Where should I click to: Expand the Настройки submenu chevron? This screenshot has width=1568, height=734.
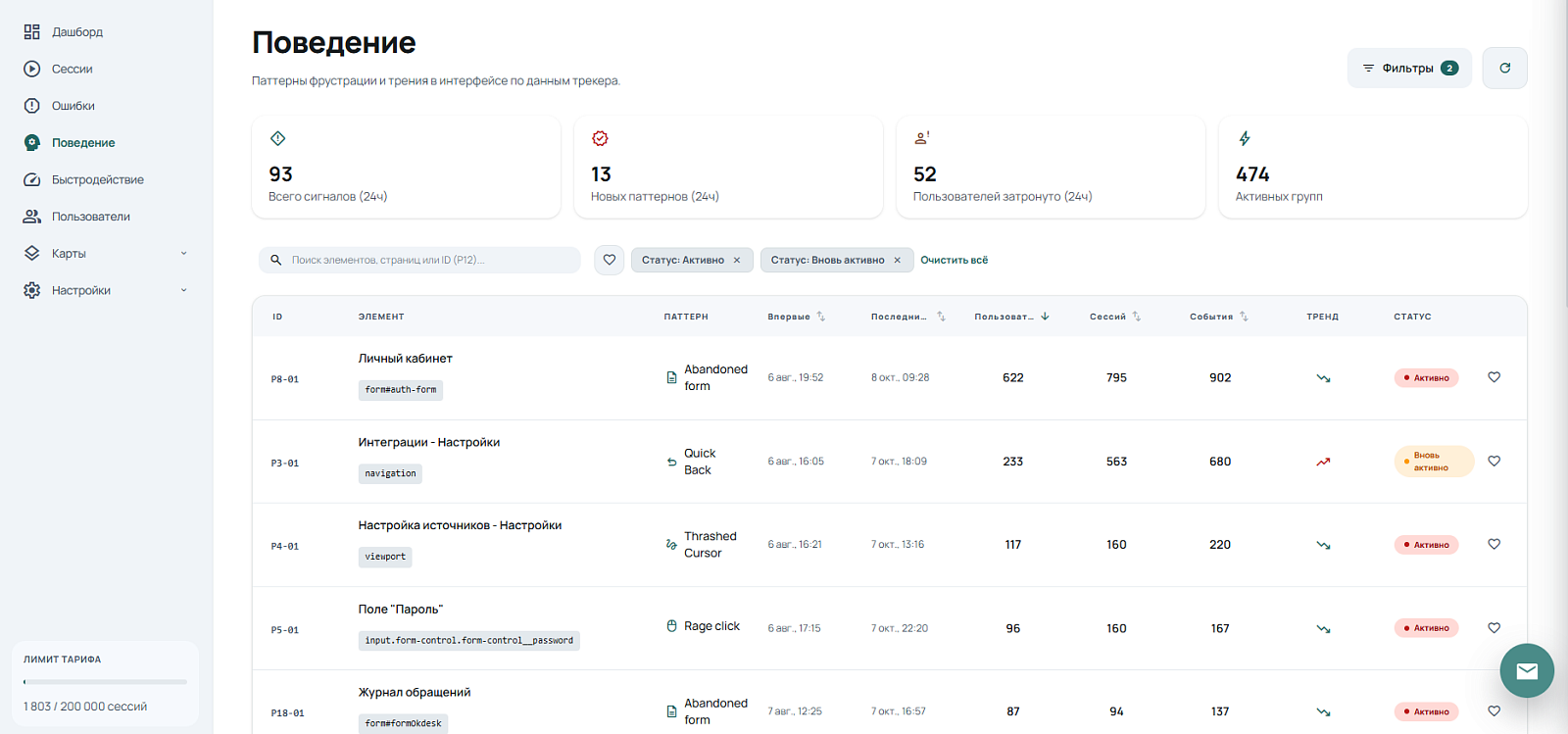[183, 290]
